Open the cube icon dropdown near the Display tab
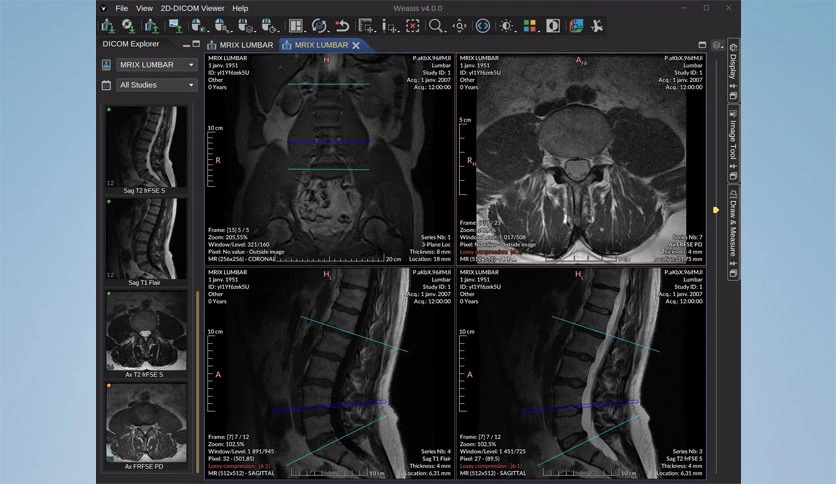This screenshot has height=484, width=836. click(718, 45)
